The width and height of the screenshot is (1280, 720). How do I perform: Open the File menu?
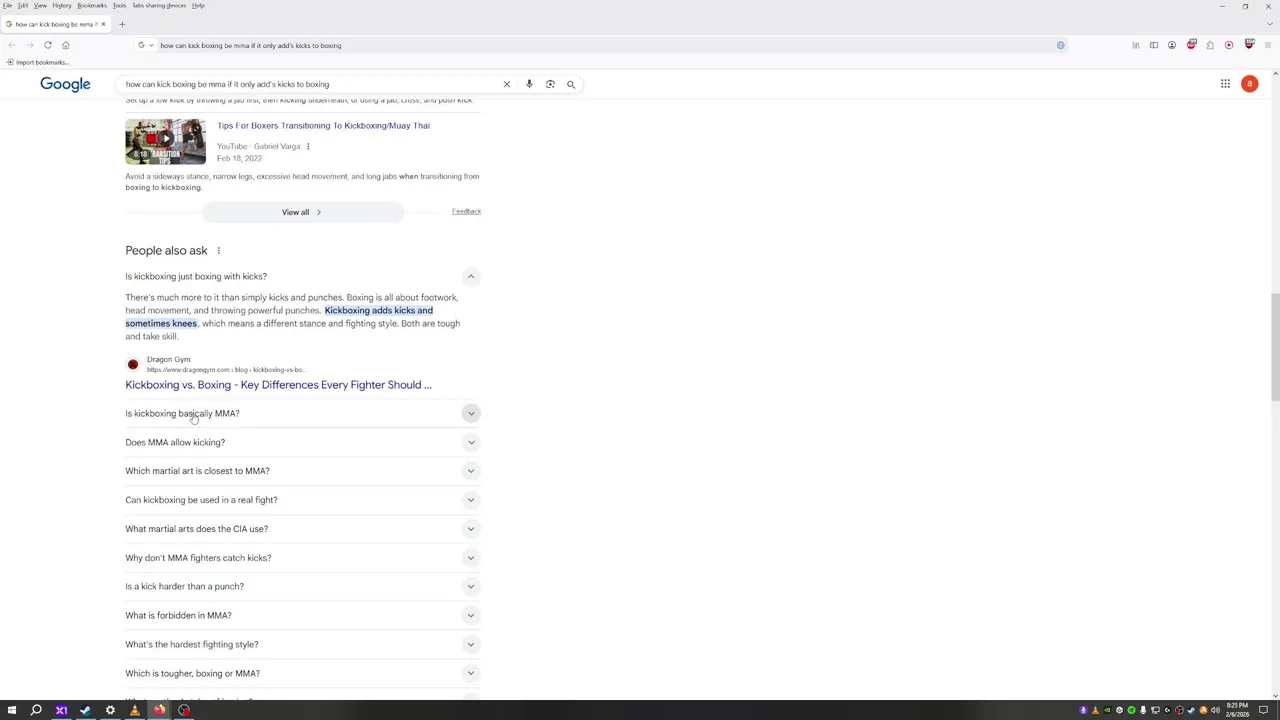point(7,6)
